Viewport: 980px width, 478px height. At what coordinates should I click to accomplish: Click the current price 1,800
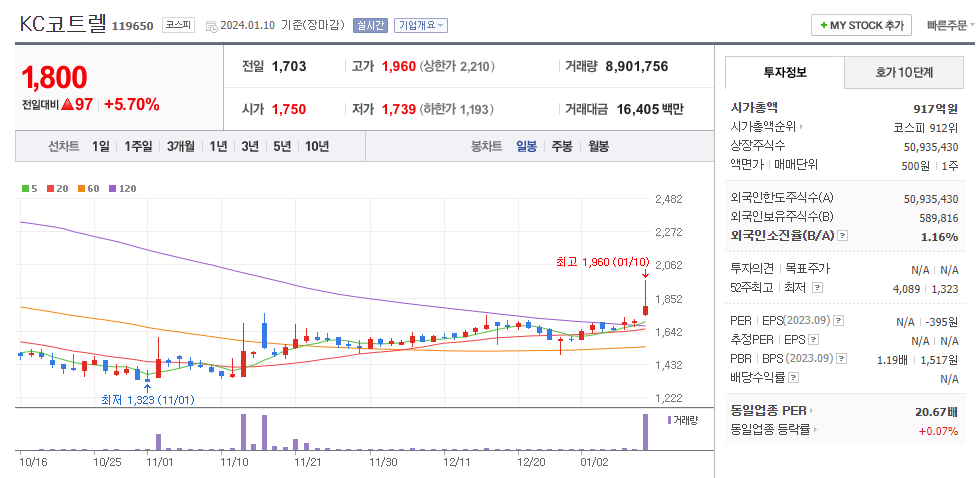[54, 77]
